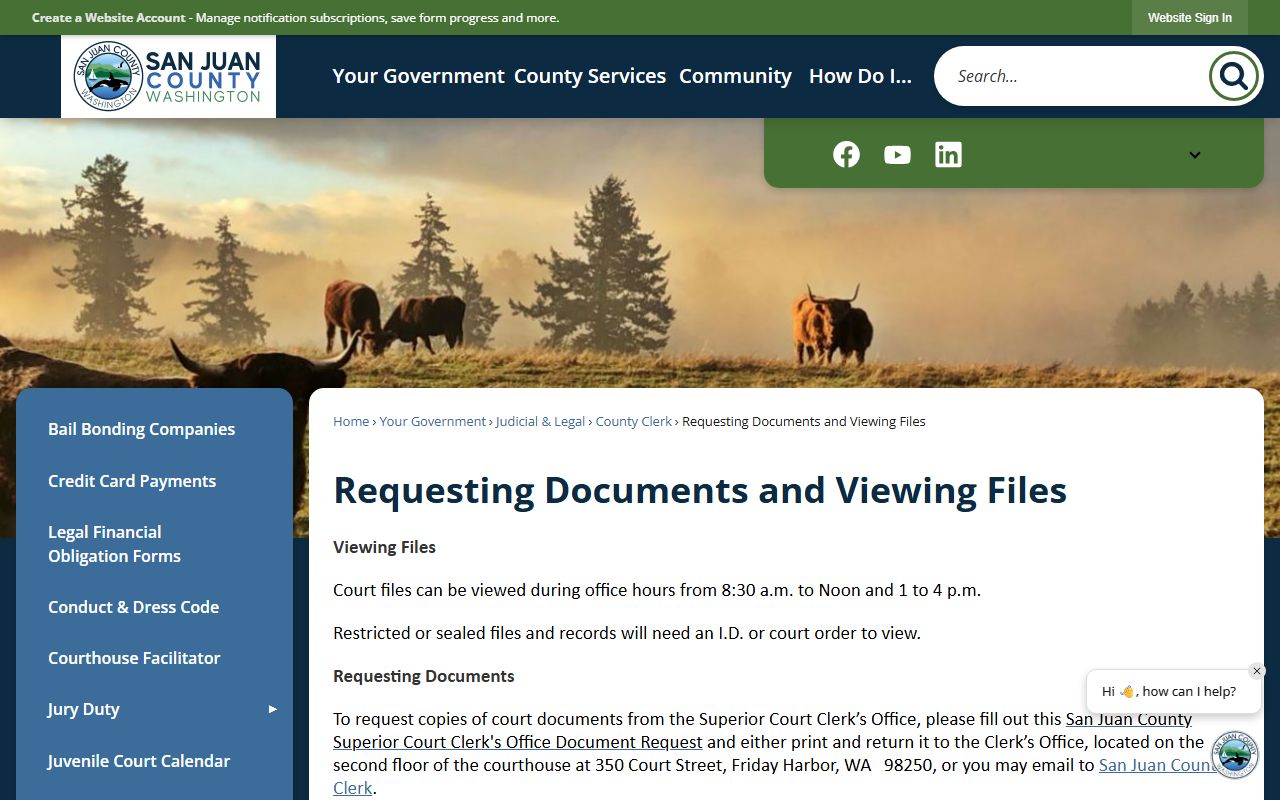
Task: Open How Do I... menu
Action: [x=860, y=76]
